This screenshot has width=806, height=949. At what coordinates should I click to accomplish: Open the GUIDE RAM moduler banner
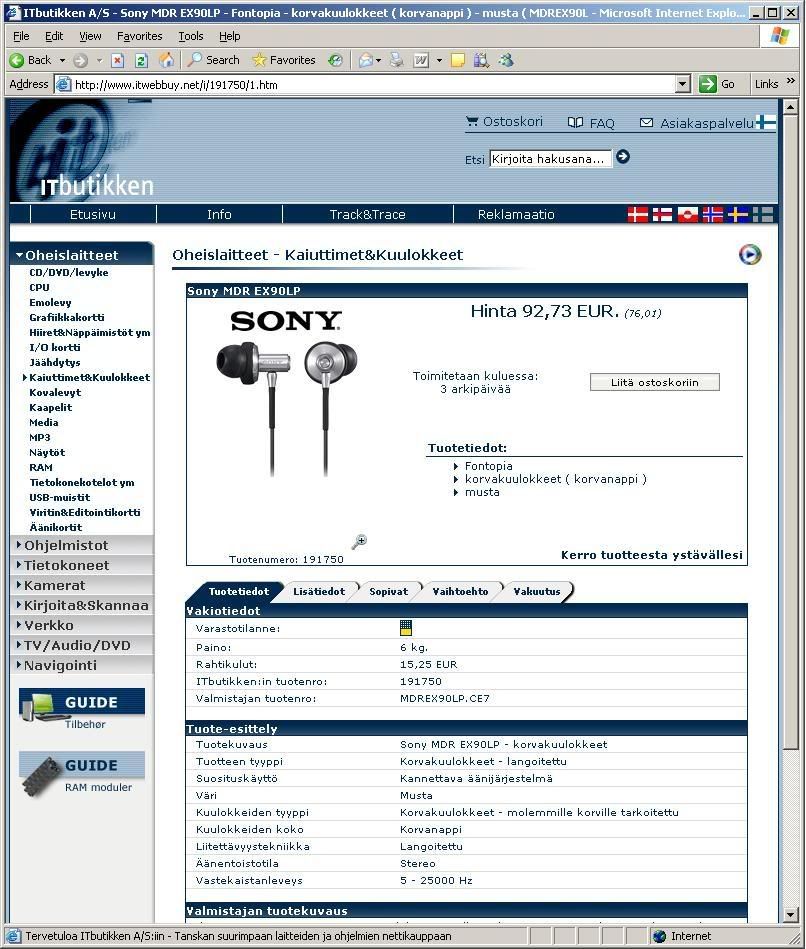click(x=82, y=775)
